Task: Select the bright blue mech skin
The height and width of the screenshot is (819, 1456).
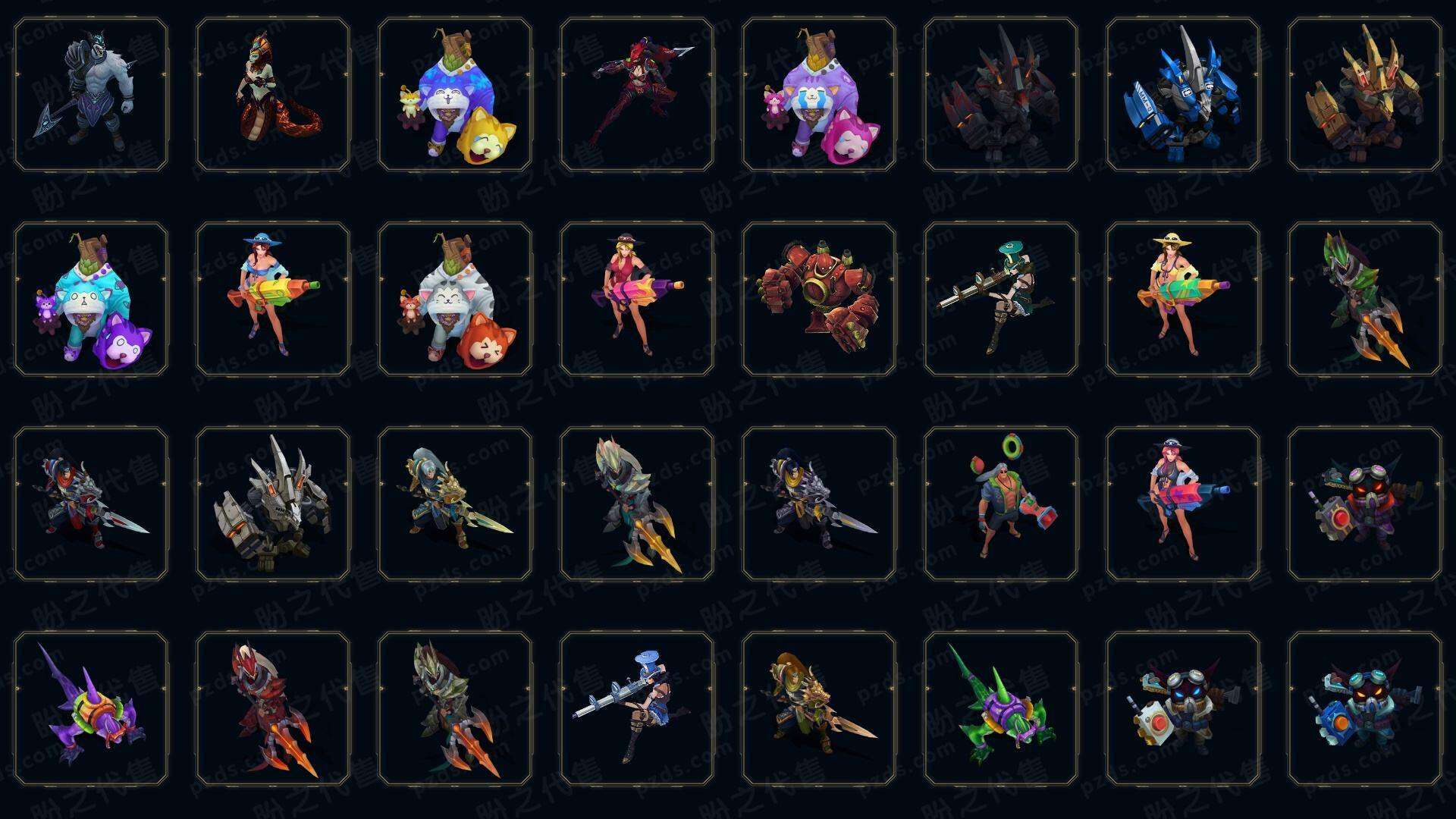Action: click(x=1183, y=94)
